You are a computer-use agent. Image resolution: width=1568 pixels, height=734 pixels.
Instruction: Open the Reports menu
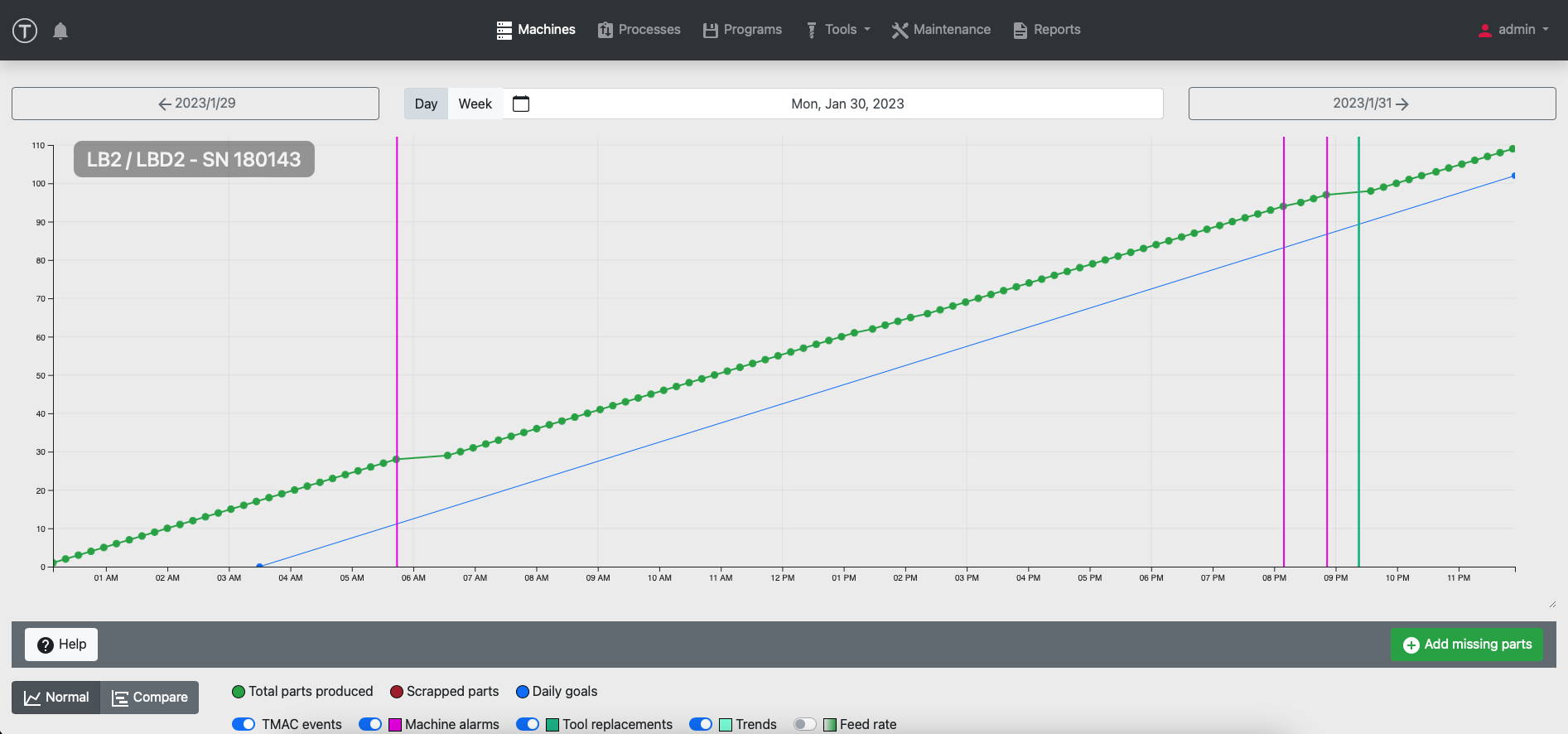[1047, 30]
